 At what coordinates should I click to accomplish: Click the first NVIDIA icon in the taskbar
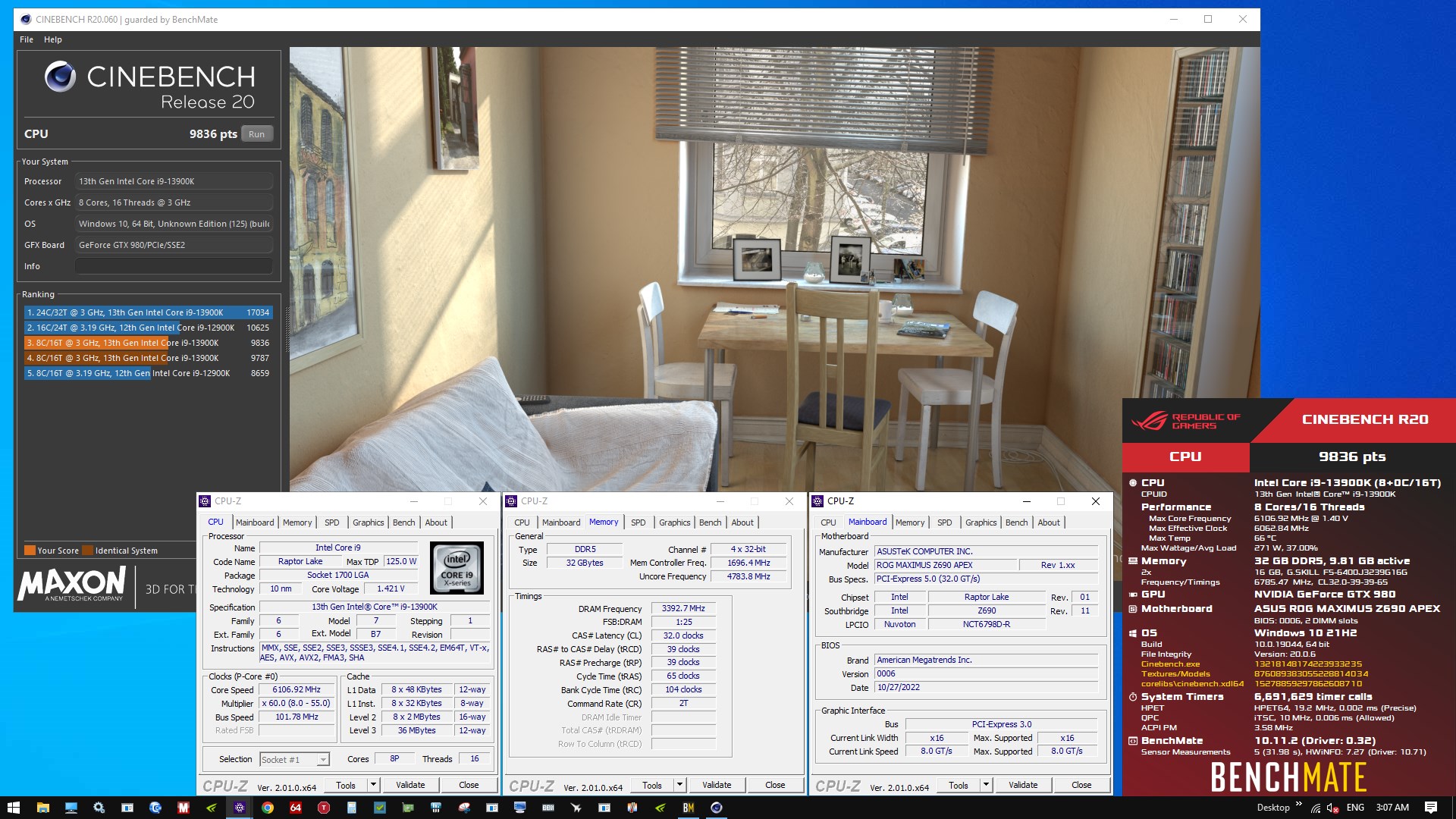[212, 808]
